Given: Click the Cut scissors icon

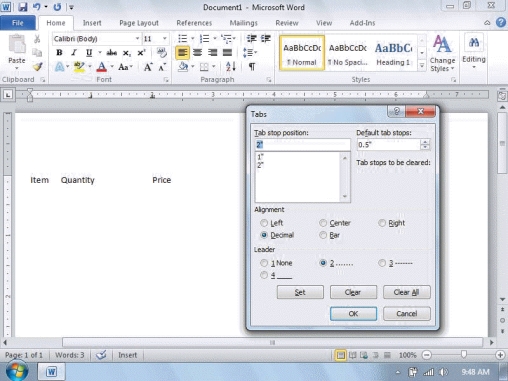Looking at the screenshot, I should click(37, 39).
